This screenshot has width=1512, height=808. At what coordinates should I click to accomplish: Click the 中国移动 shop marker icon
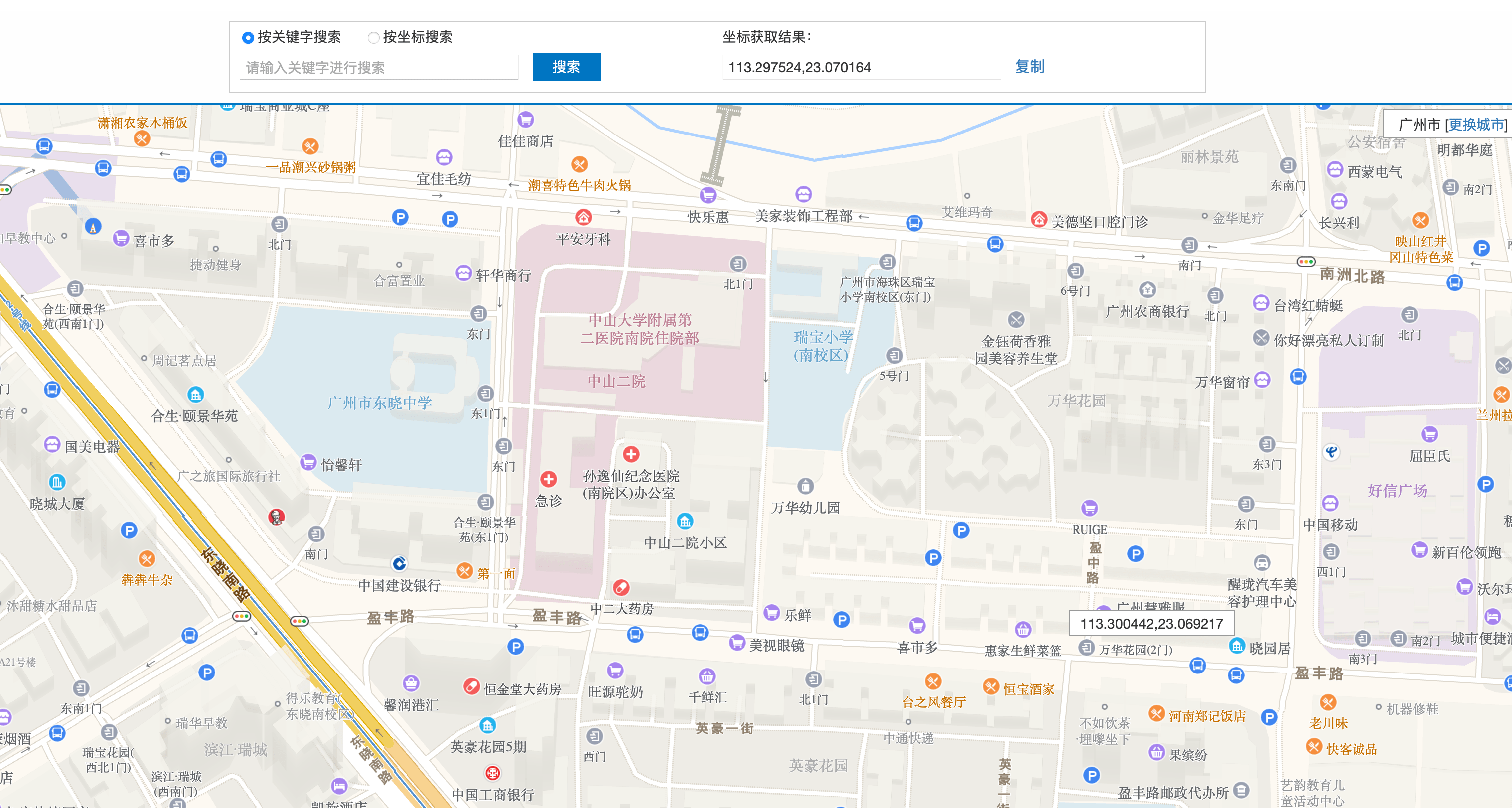(x=1330, y=504)
